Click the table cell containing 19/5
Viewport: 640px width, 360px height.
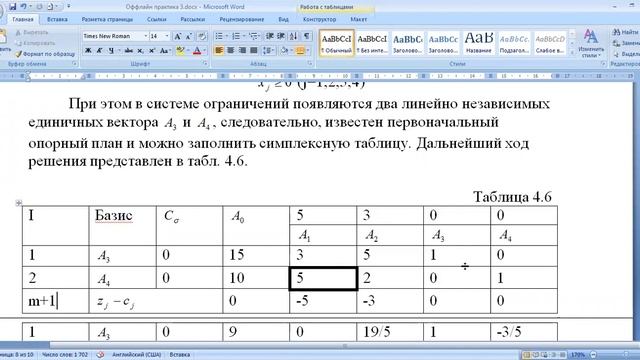tap(390, 331)
